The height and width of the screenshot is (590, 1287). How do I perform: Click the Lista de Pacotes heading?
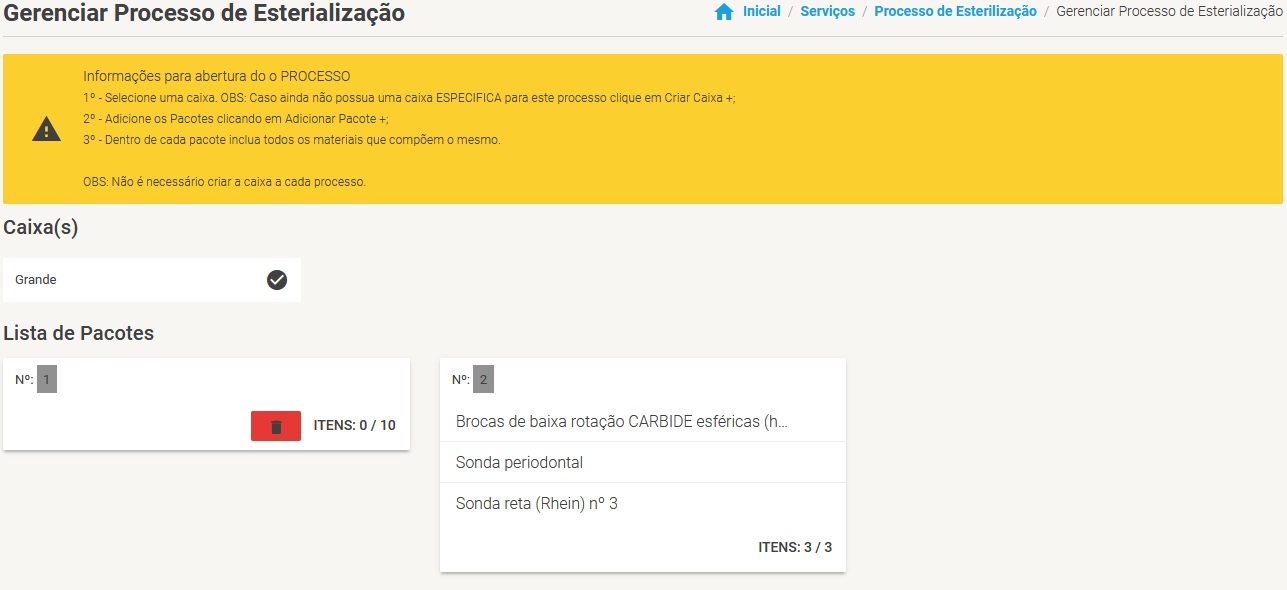[79, 333]
